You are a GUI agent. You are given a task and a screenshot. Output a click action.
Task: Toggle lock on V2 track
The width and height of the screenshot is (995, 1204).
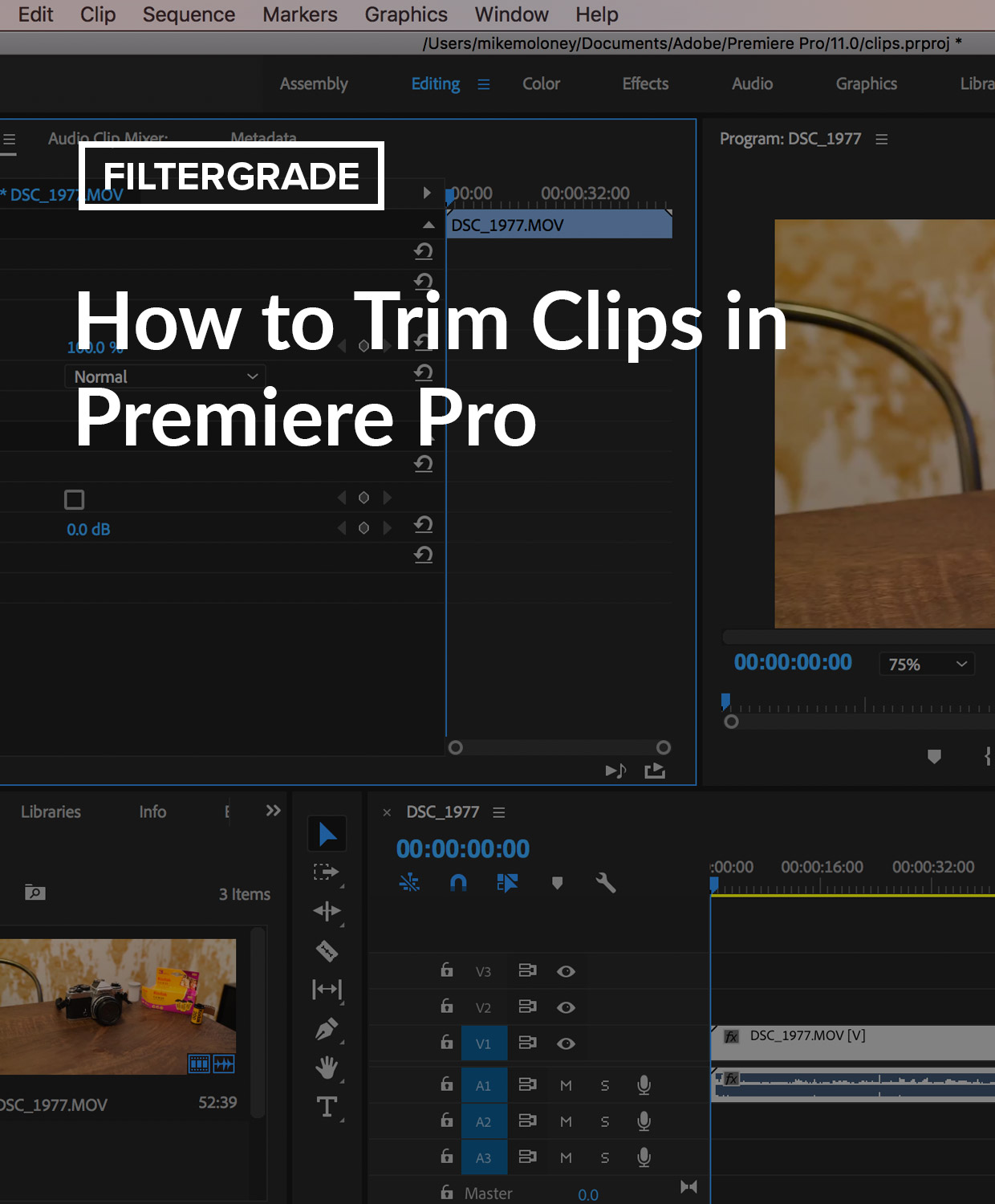447,1007
